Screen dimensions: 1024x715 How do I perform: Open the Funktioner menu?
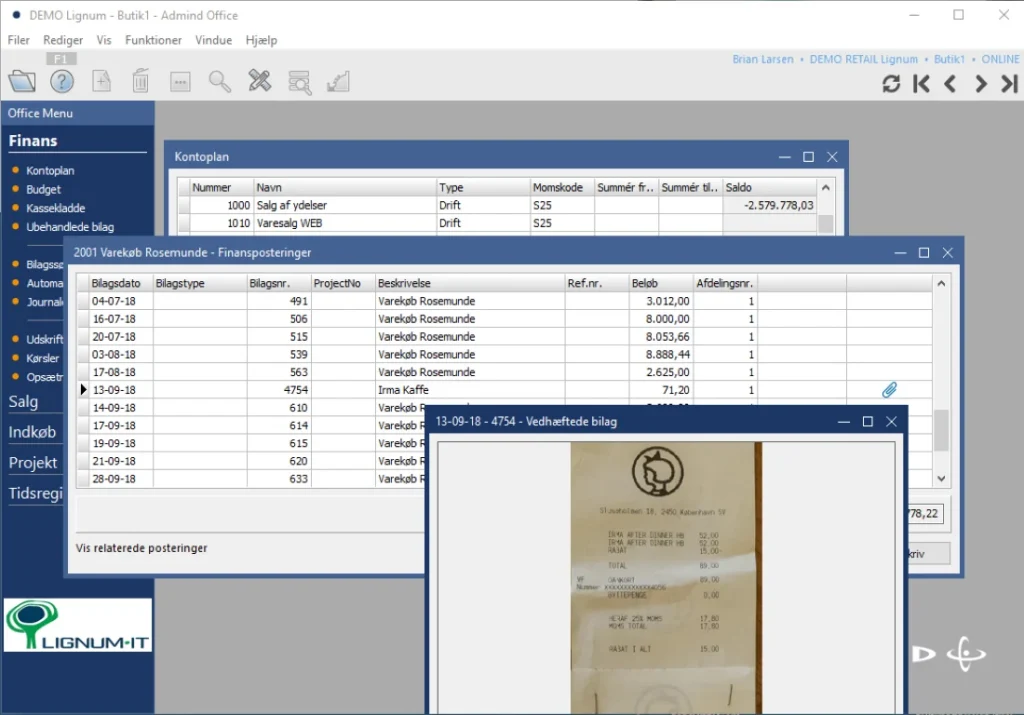coord(153,40)
